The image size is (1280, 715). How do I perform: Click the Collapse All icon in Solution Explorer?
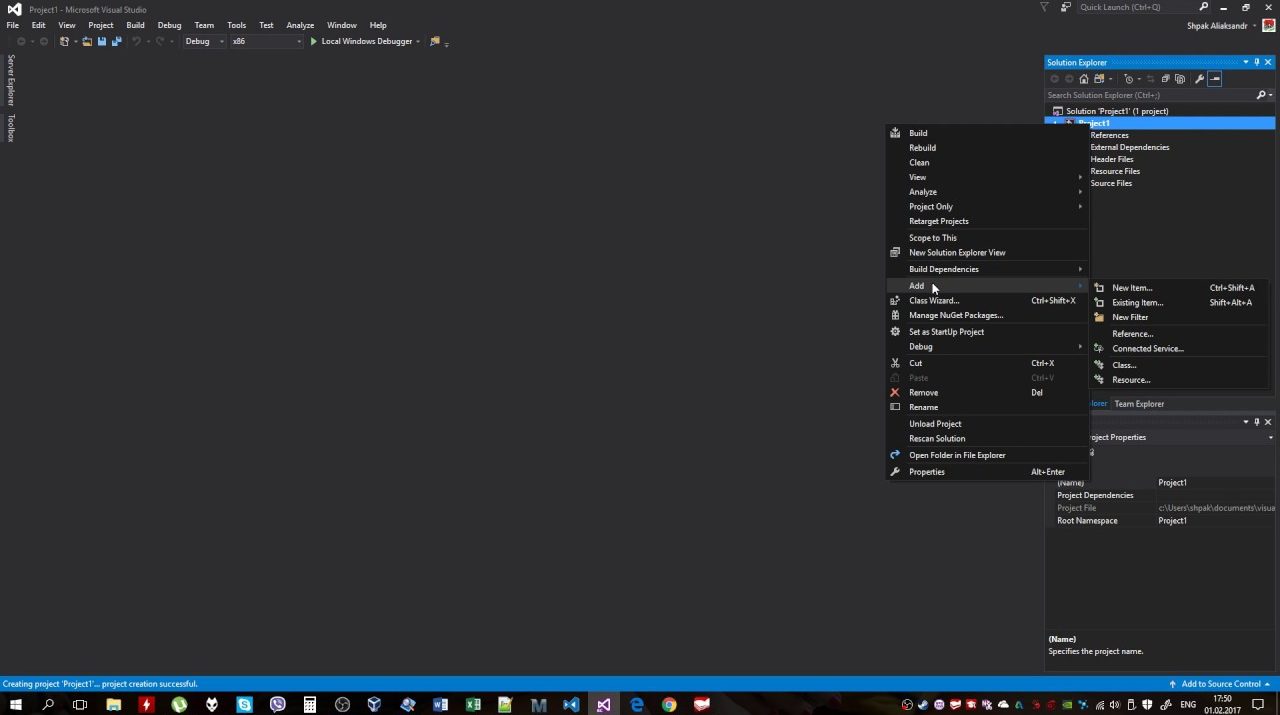coord(1165,79)
